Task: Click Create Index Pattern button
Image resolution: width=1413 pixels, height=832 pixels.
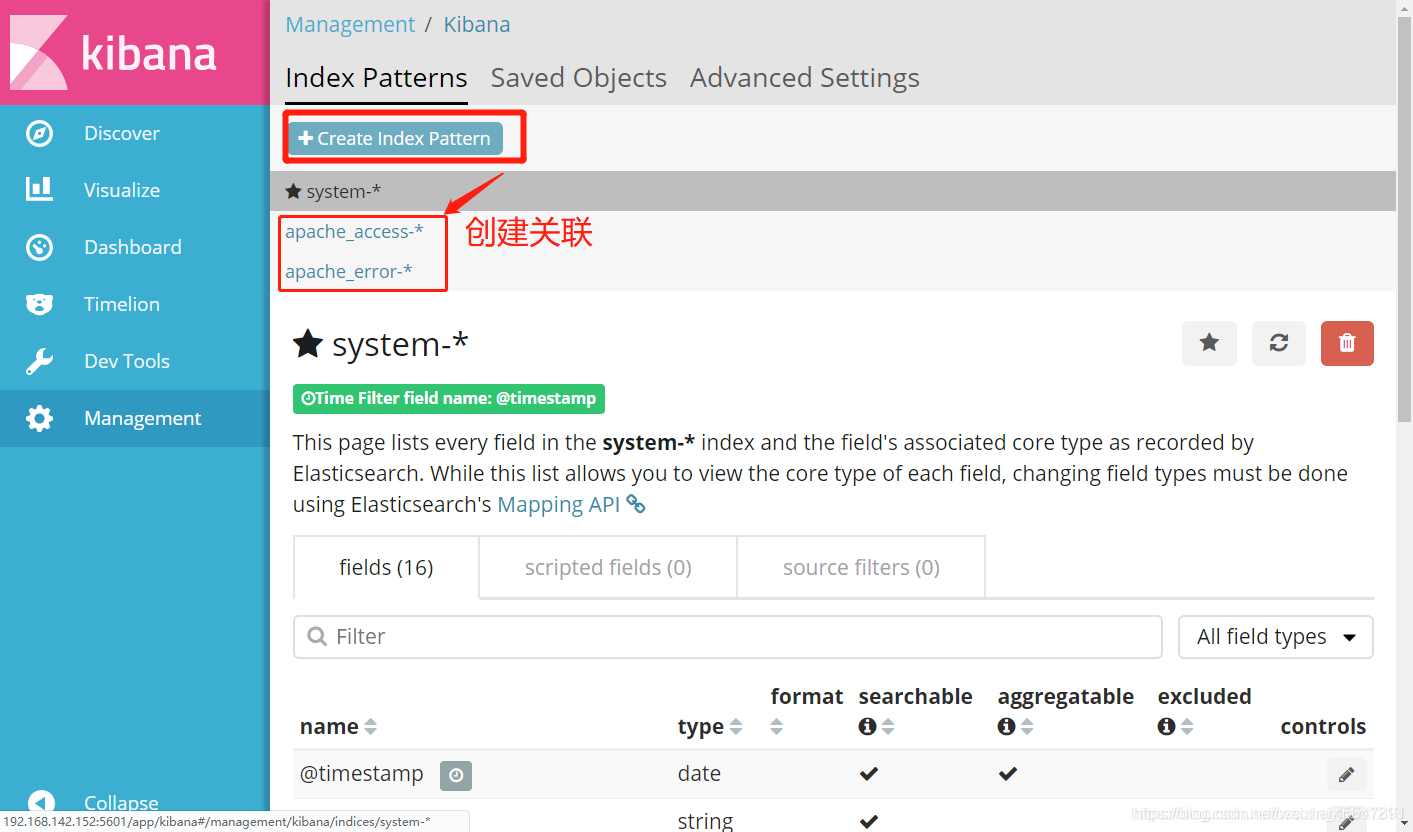Action: (x=395, y=139)
